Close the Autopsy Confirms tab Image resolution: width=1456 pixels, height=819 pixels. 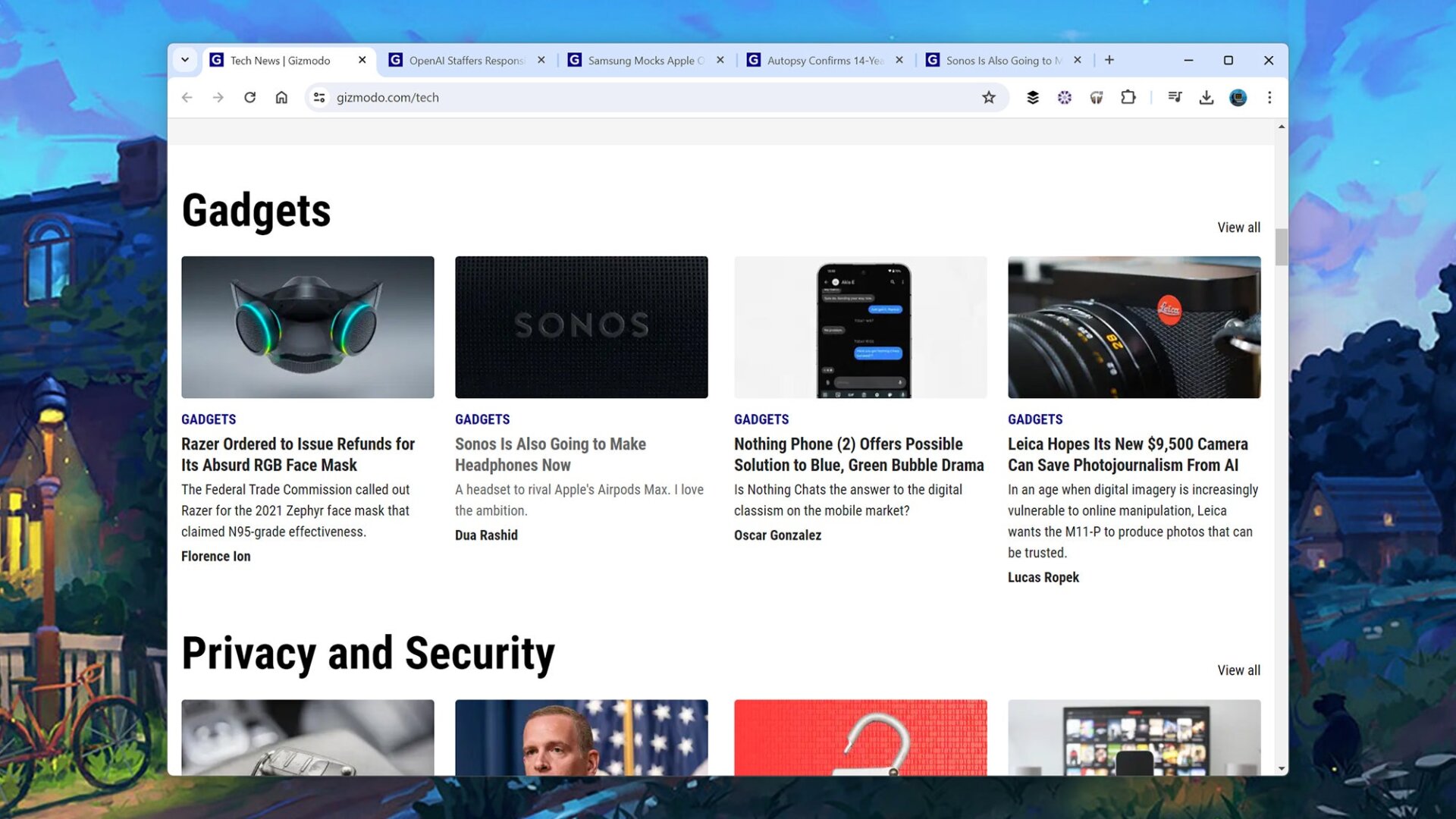coord(899,60)
